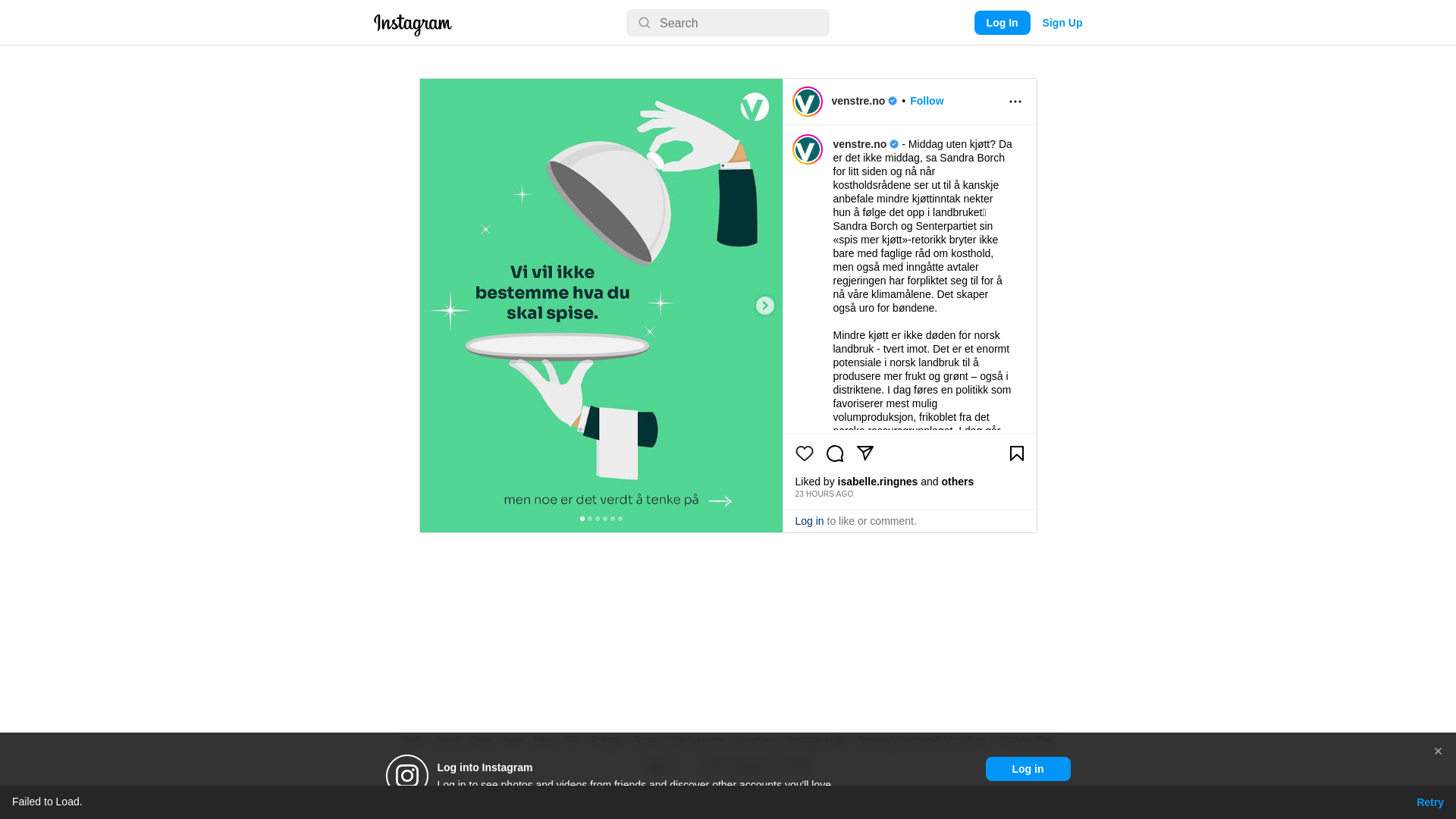The image size is (1456, 819).
Task: Click venstre.no username in the caption
Action: pyautogui.click(x=859, y=144)
